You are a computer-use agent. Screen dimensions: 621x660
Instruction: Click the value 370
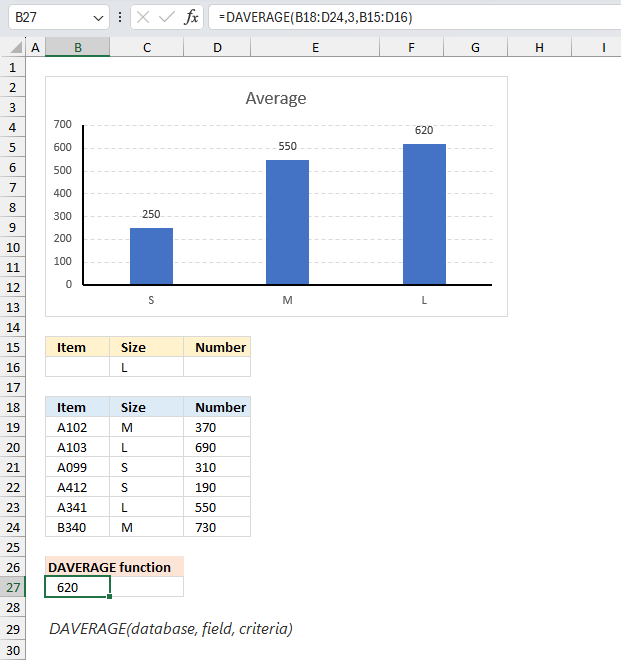click(x=217, y=427)
